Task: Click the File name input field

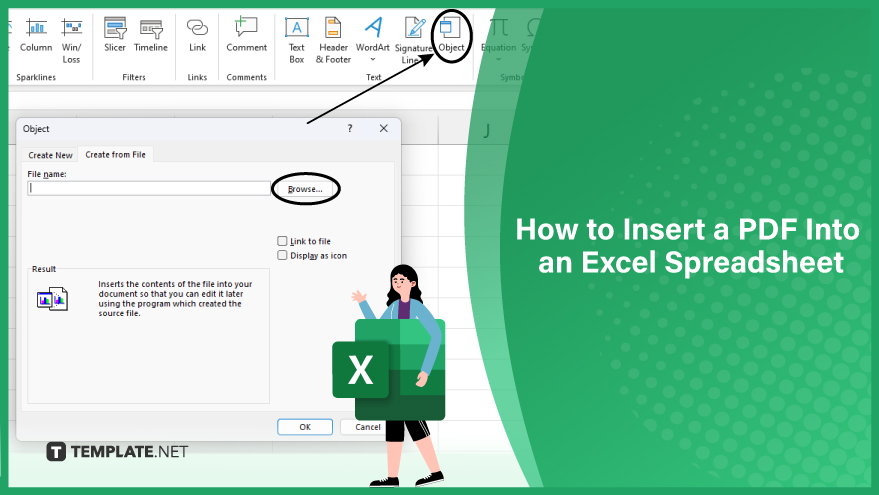Action: point(149,188)
